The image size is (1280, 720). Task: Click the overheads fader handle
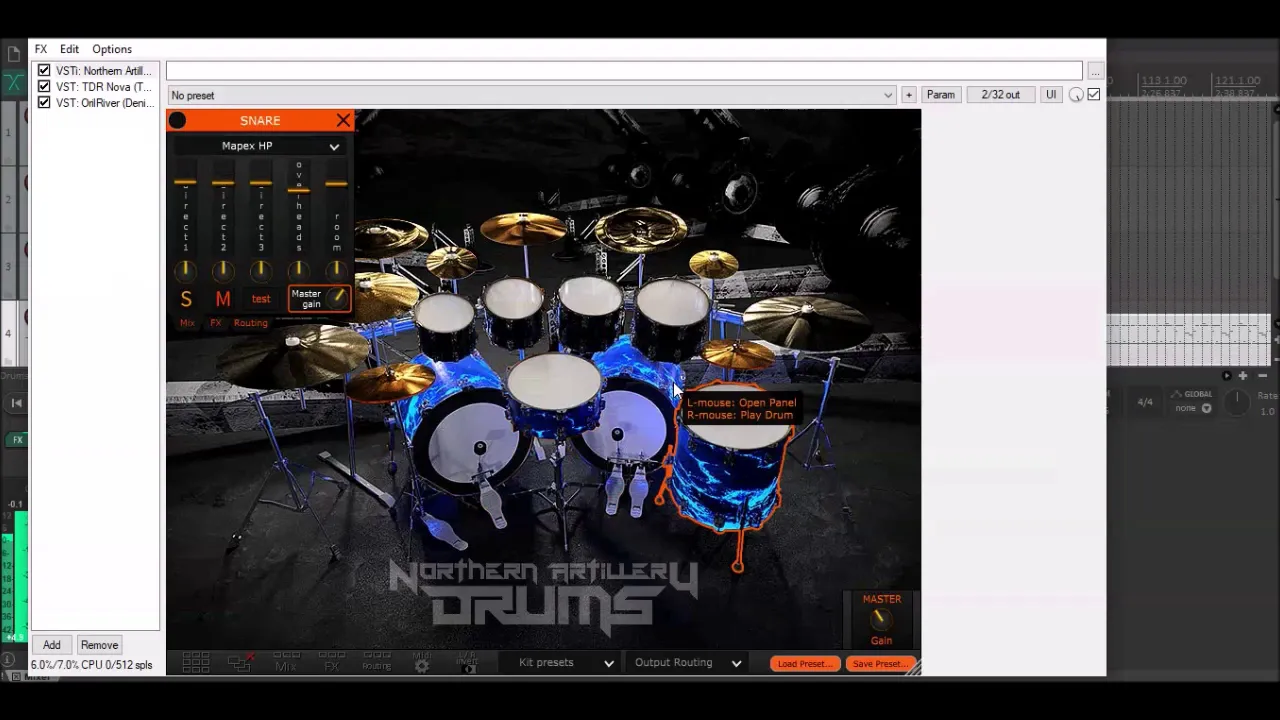click(x=298, y=189)
